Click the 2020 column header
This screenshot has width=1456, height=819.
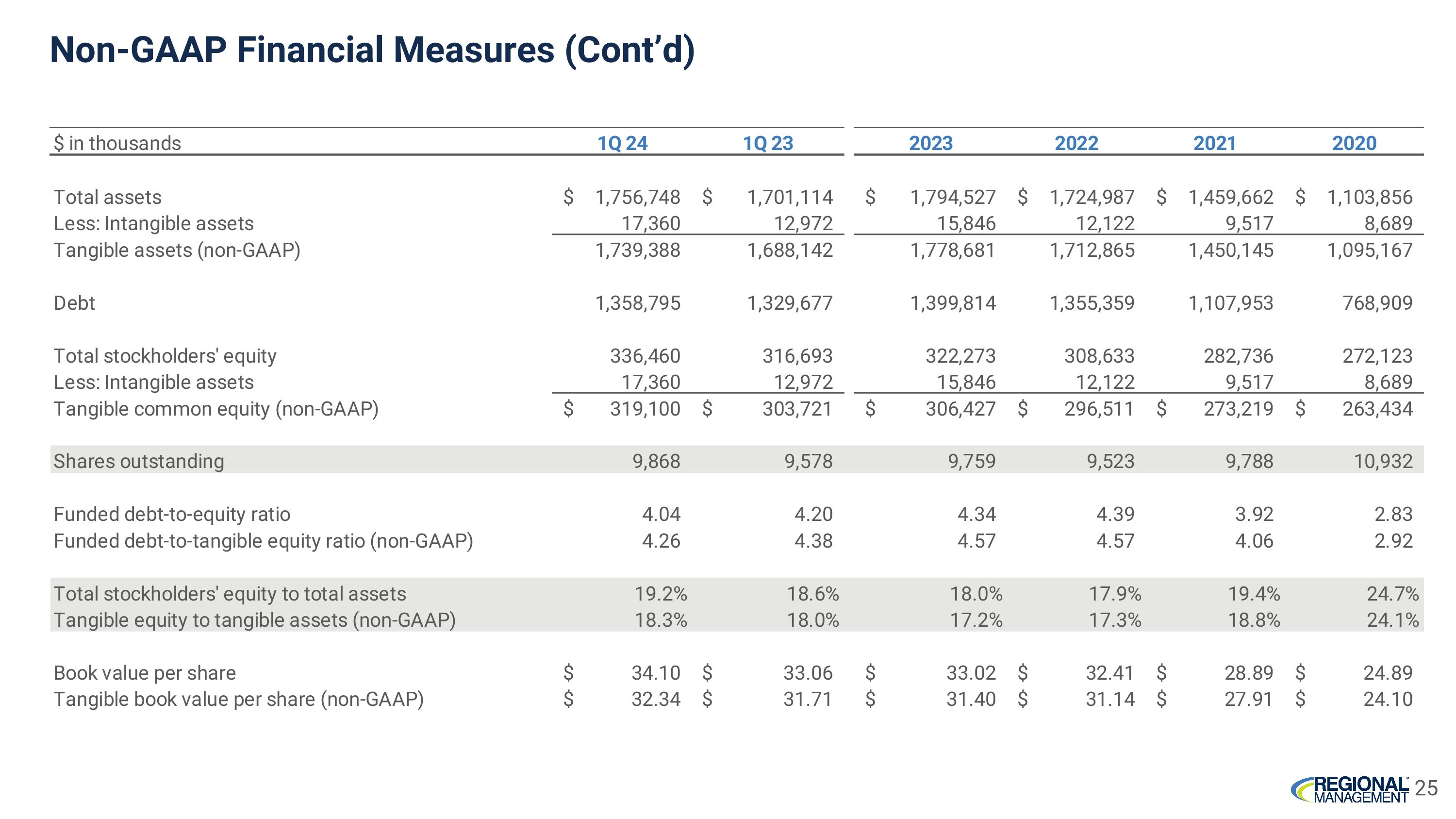(1354, 143)
